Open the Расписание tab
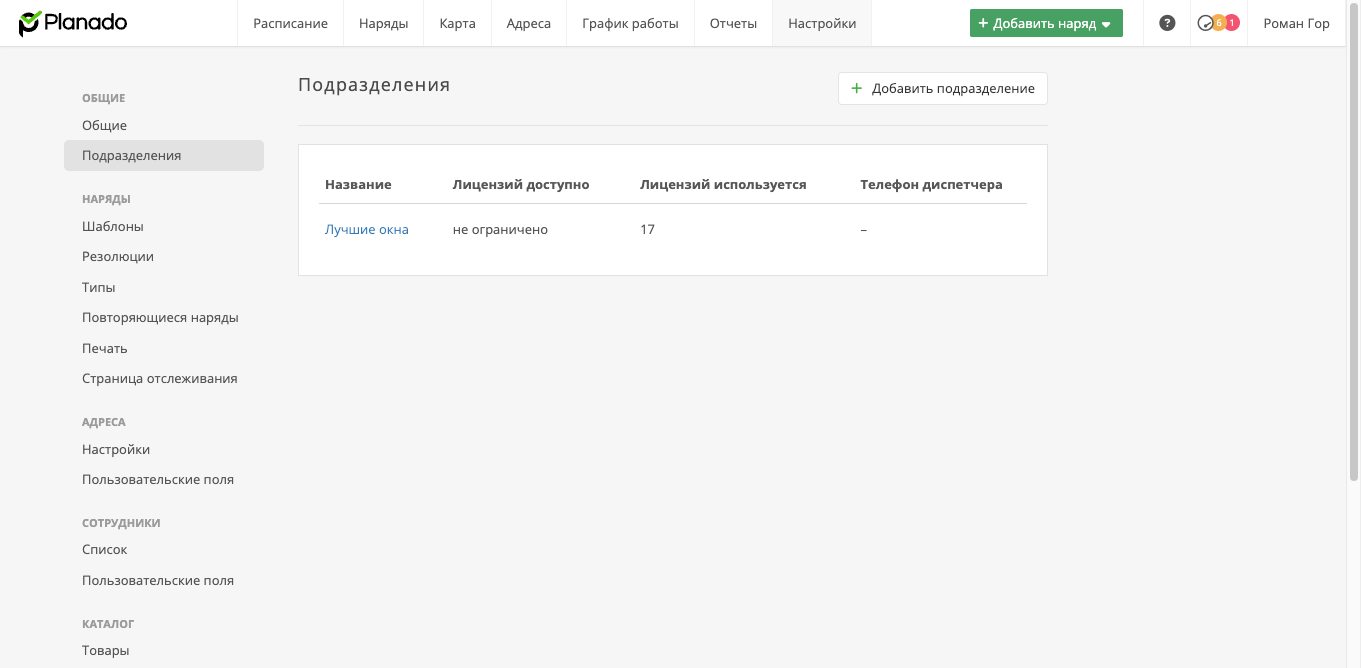 coord(290,23)
